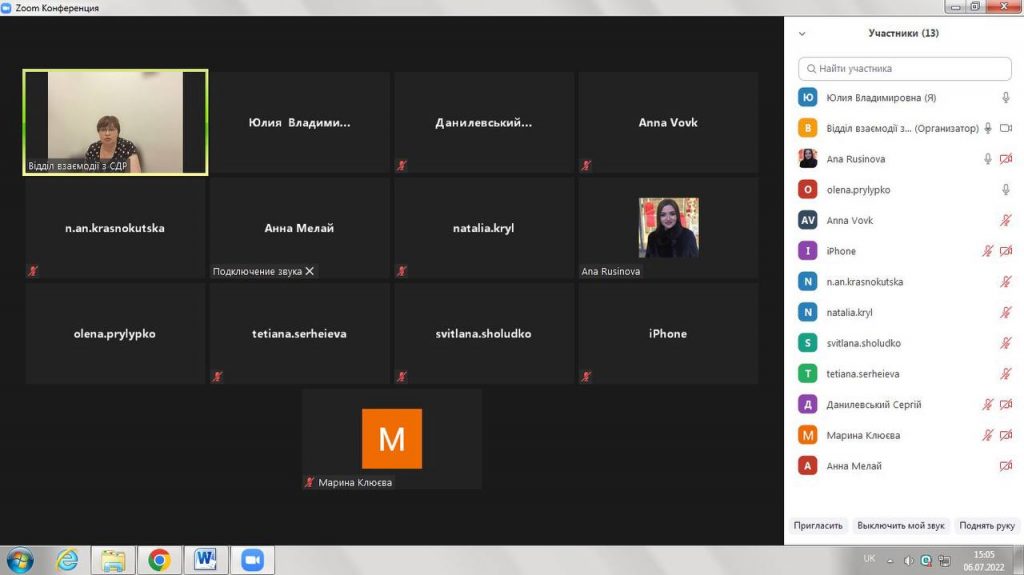Toggle mute with Выключить мой звук

coord(900,525)
